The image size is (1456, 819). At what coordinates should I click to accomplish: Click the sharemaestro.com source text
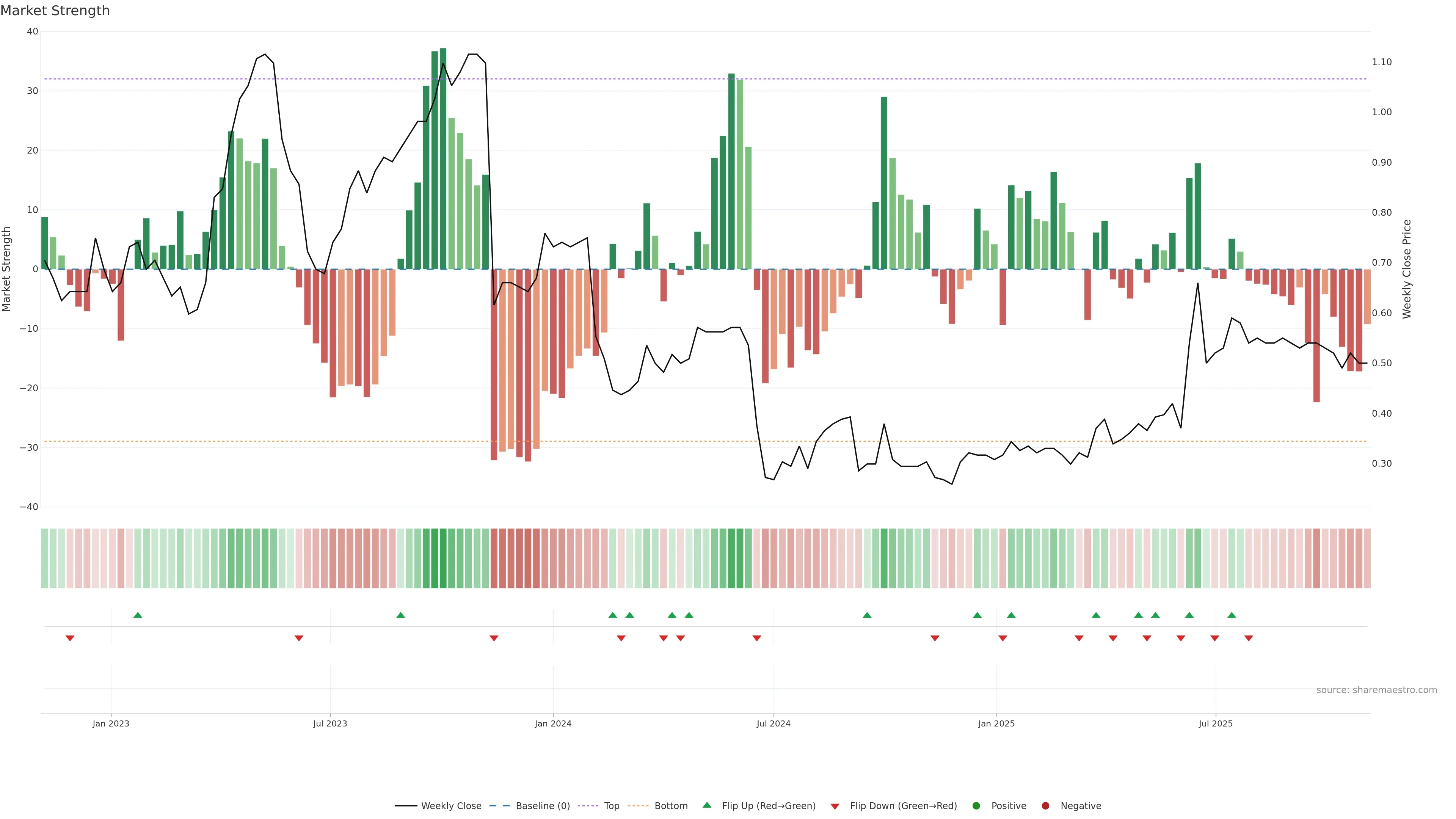(1376, 690)
